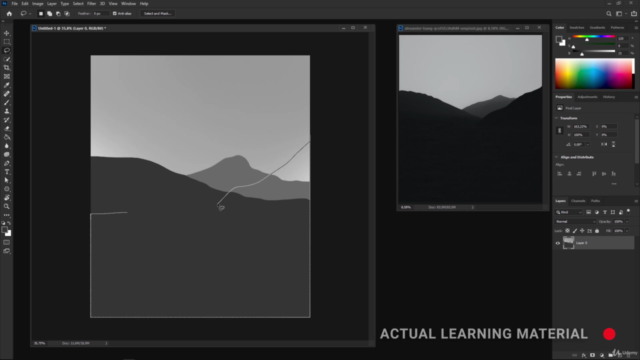Select the Blur tool
The height and width of the screenshot is (360, 640).
[x=7, y=146]
